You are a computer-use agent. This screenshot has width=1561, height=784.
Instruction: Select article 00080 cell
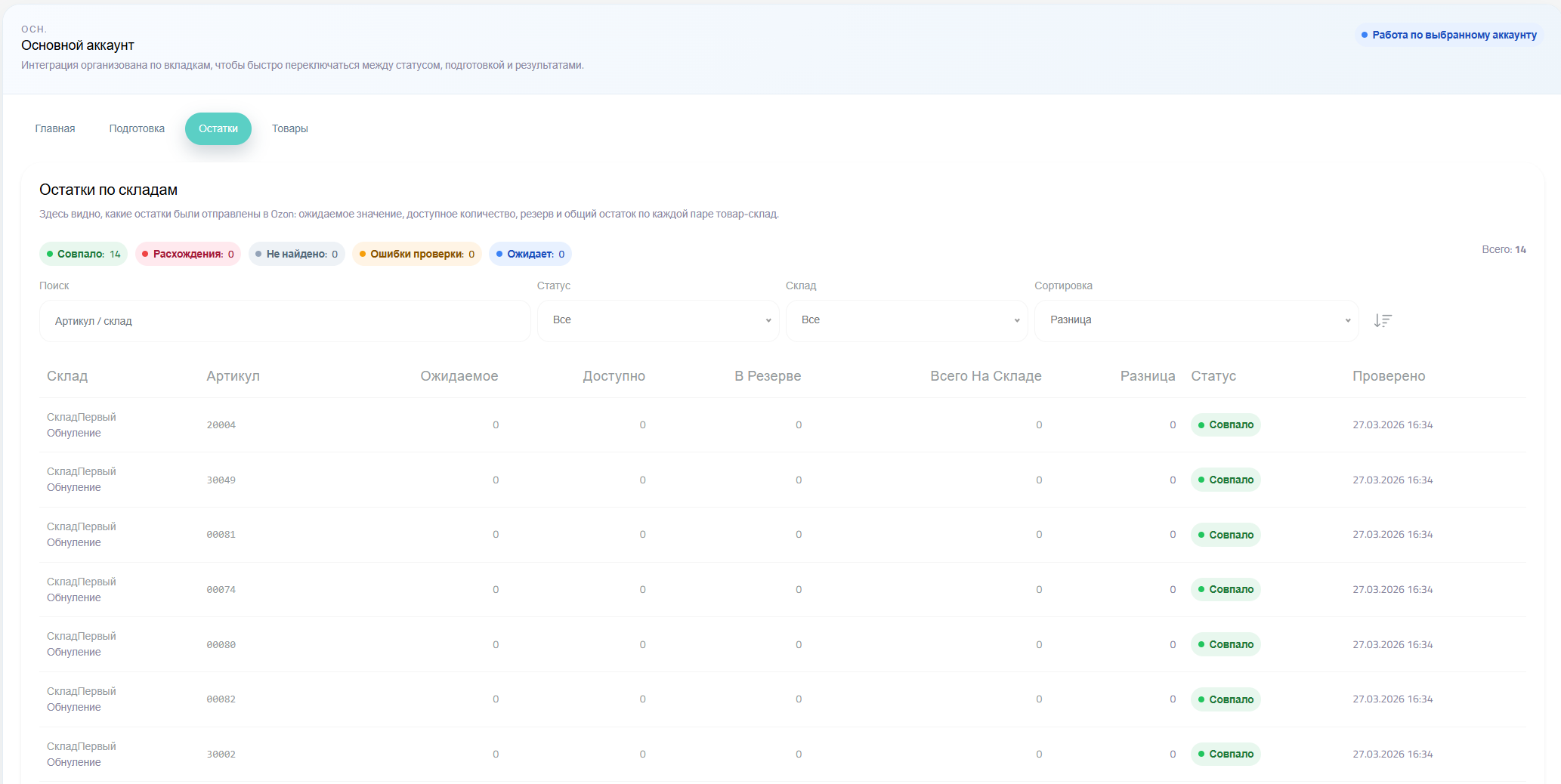pos(221,645)
